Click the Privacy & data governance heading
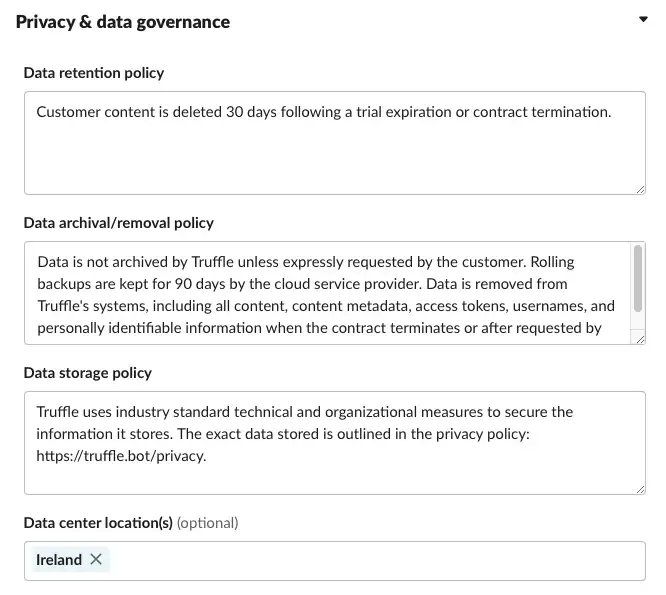The width and height of the screenshot is (666, 595). pyautogui.click(x=123, y=22)
